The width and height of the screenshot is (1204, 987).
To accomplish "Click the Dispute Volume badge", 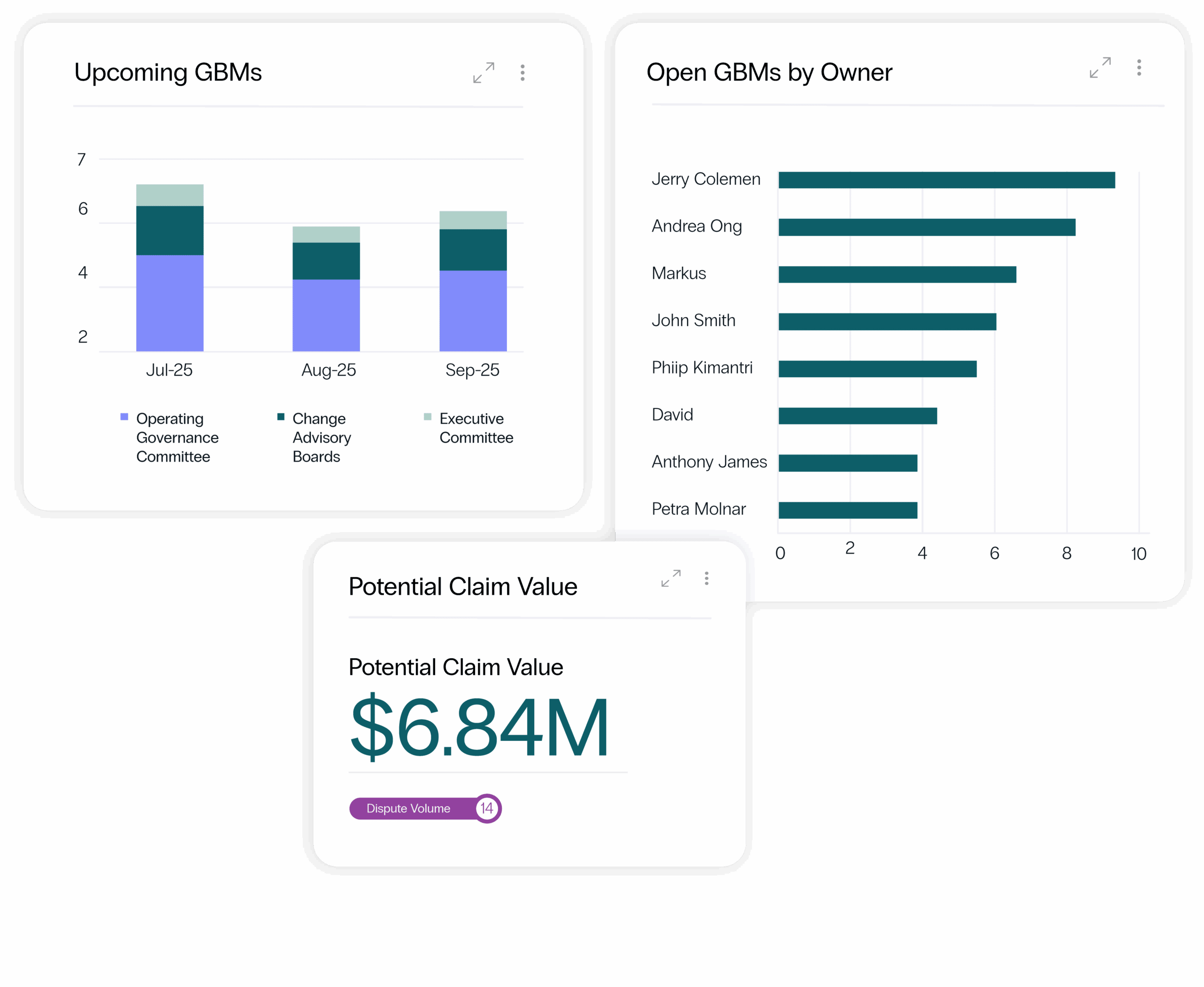I will (425, 809).
